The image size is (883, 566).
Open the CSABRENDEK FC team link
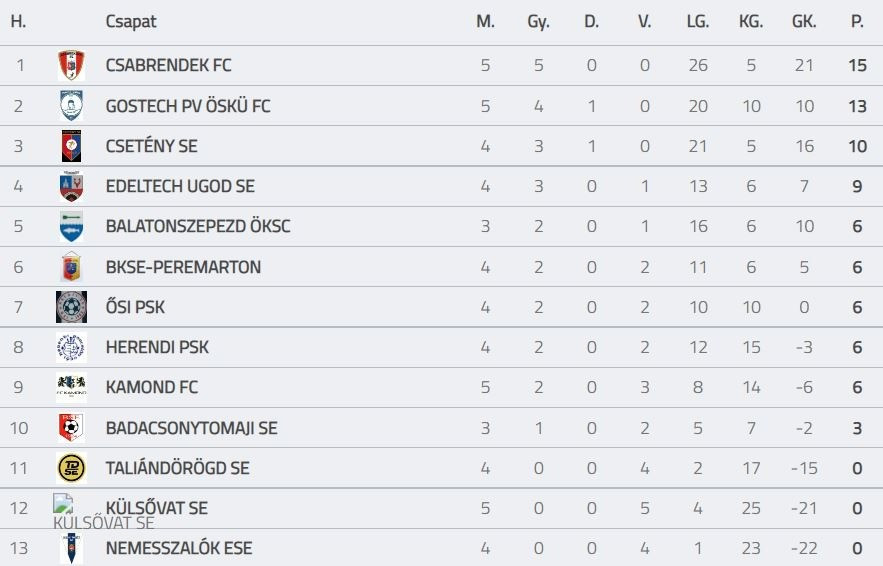click(x=168, y=66)
